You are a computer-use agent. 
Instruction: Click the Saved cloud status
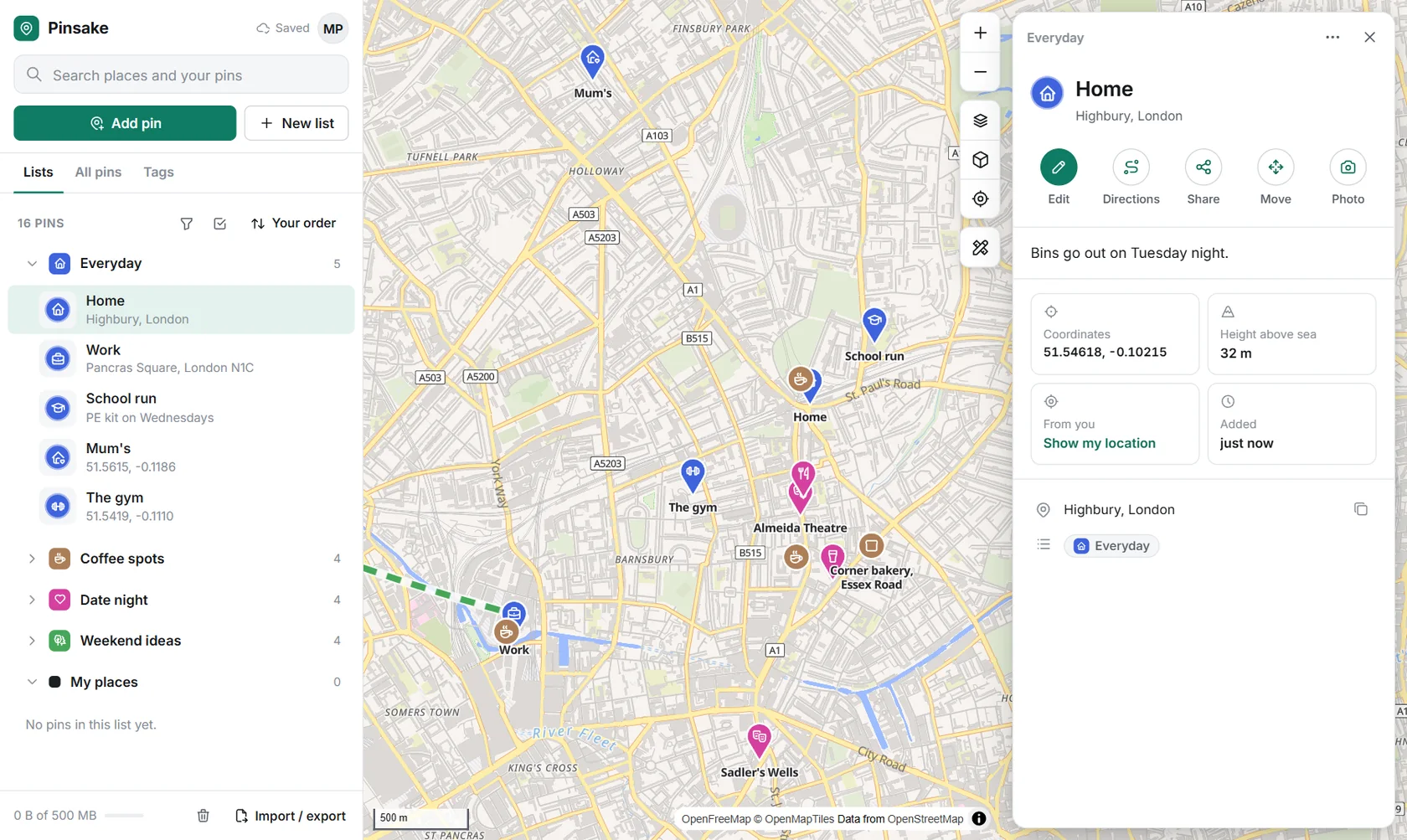point(282,28)
